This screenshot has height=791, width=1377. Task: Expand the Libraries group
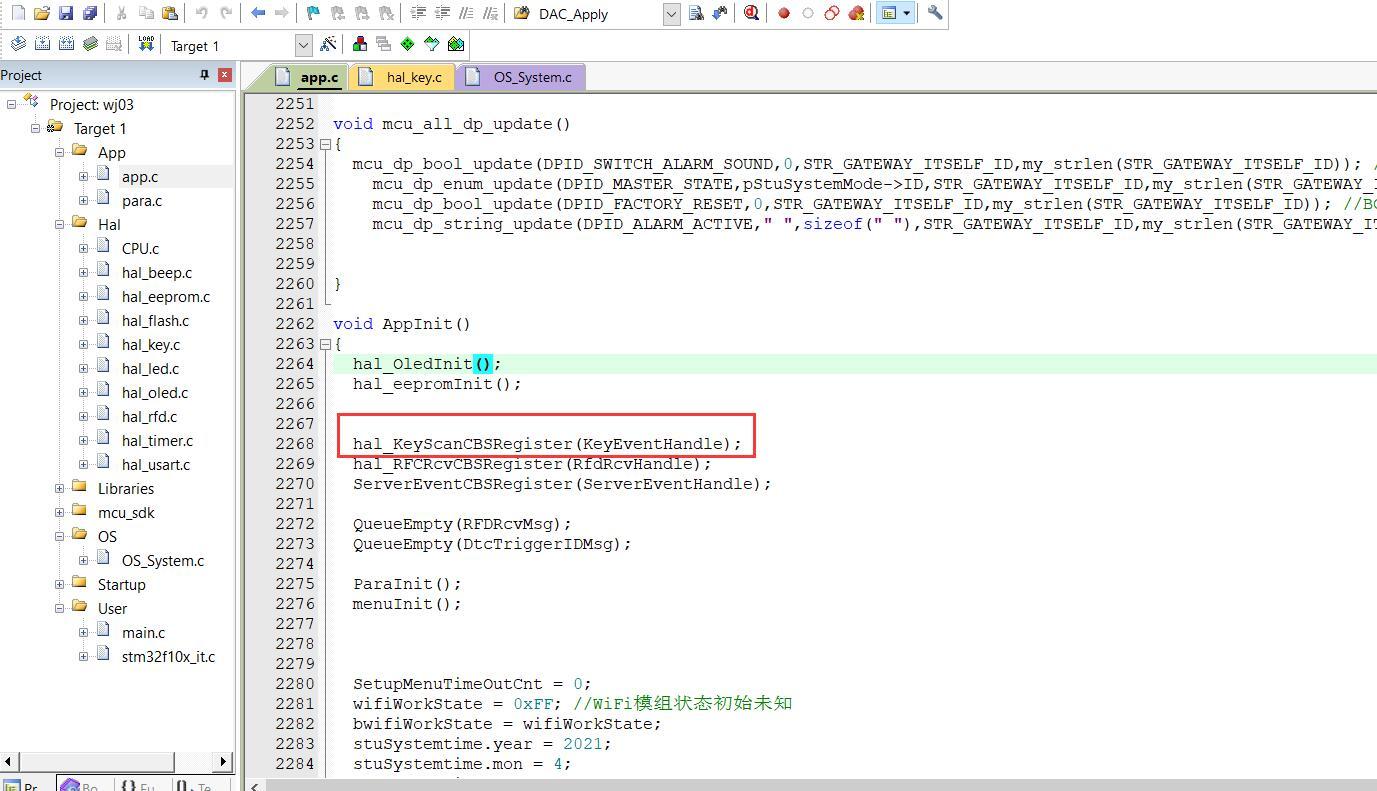pos(59,488)
